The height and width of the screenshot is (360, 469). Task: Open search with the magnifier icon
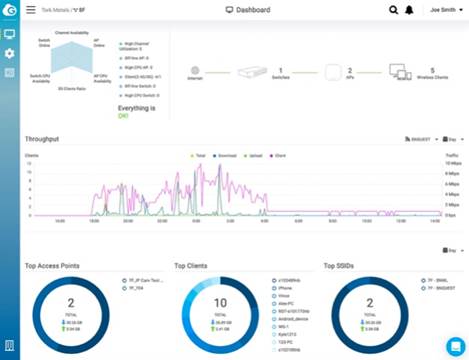[x=394, y=10]
